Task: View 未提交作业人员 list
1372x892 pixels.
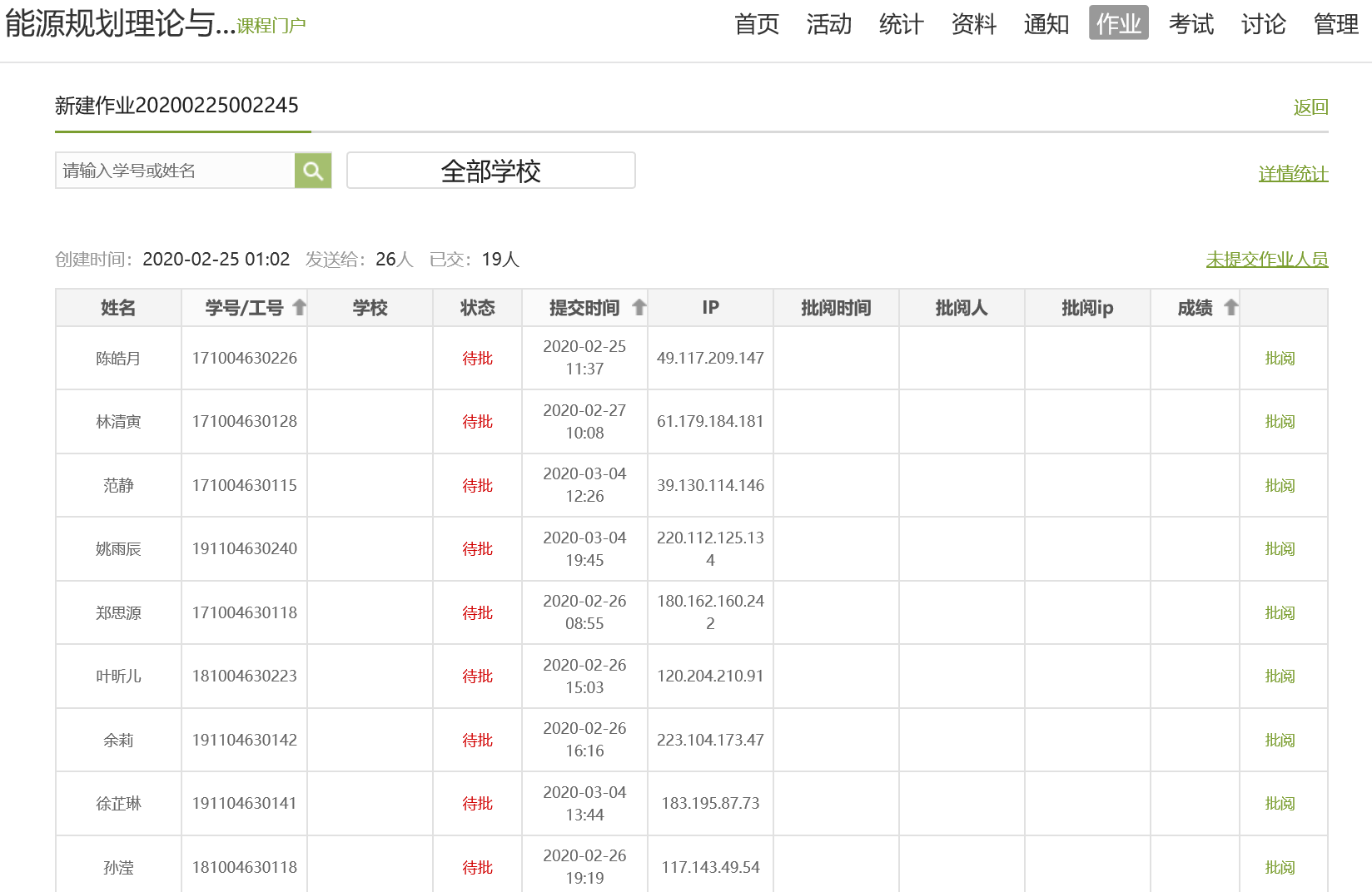Action: point(1266,260)
